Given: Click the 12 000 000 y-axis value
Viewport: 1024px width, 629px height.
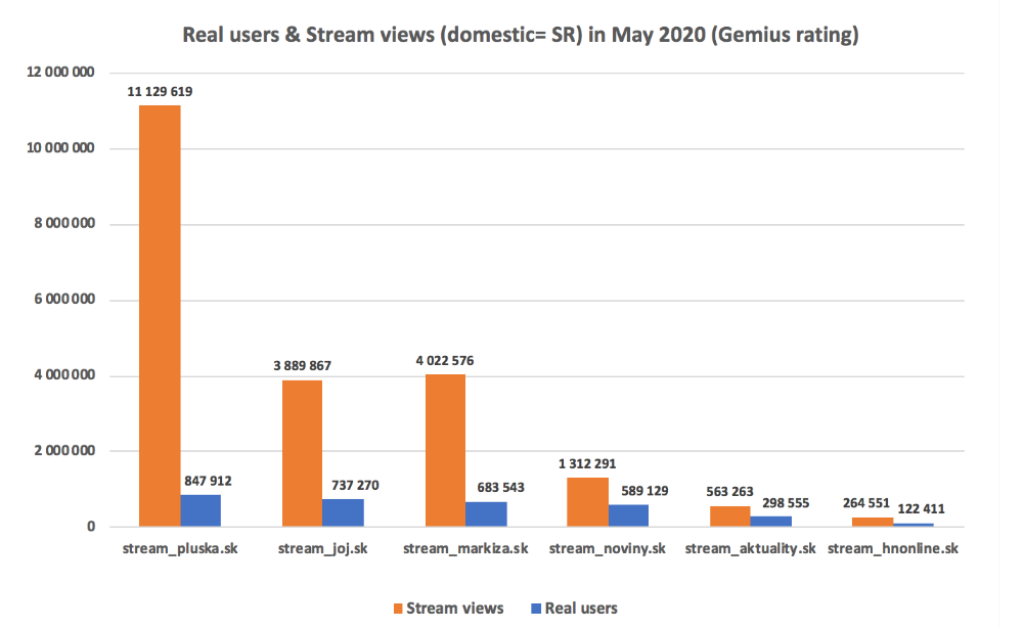Looking at the screenshot, I should [61, 73].
